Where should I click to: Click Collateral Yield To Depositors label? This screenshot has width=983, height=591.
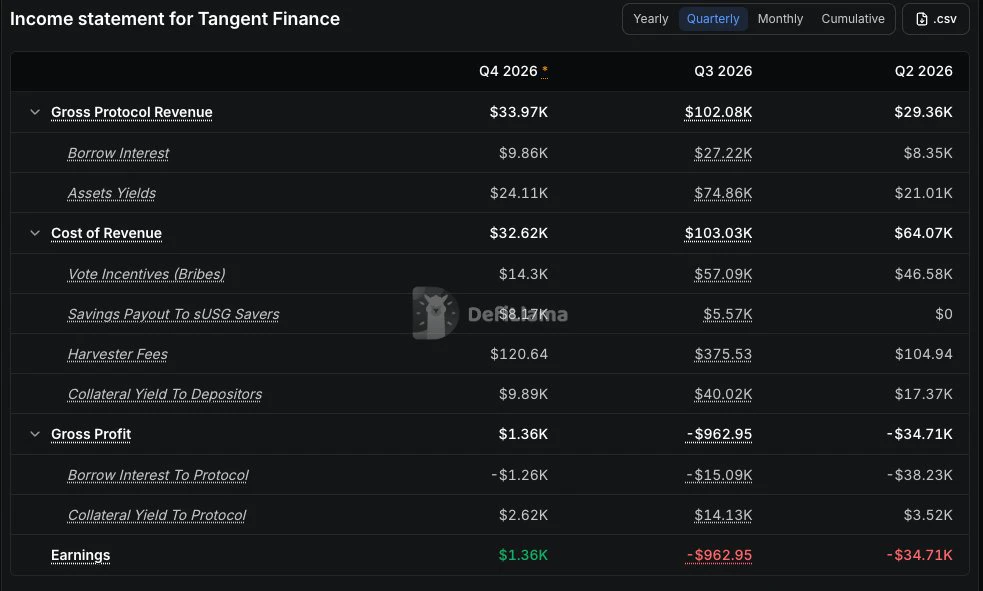[x=165, y=394]
